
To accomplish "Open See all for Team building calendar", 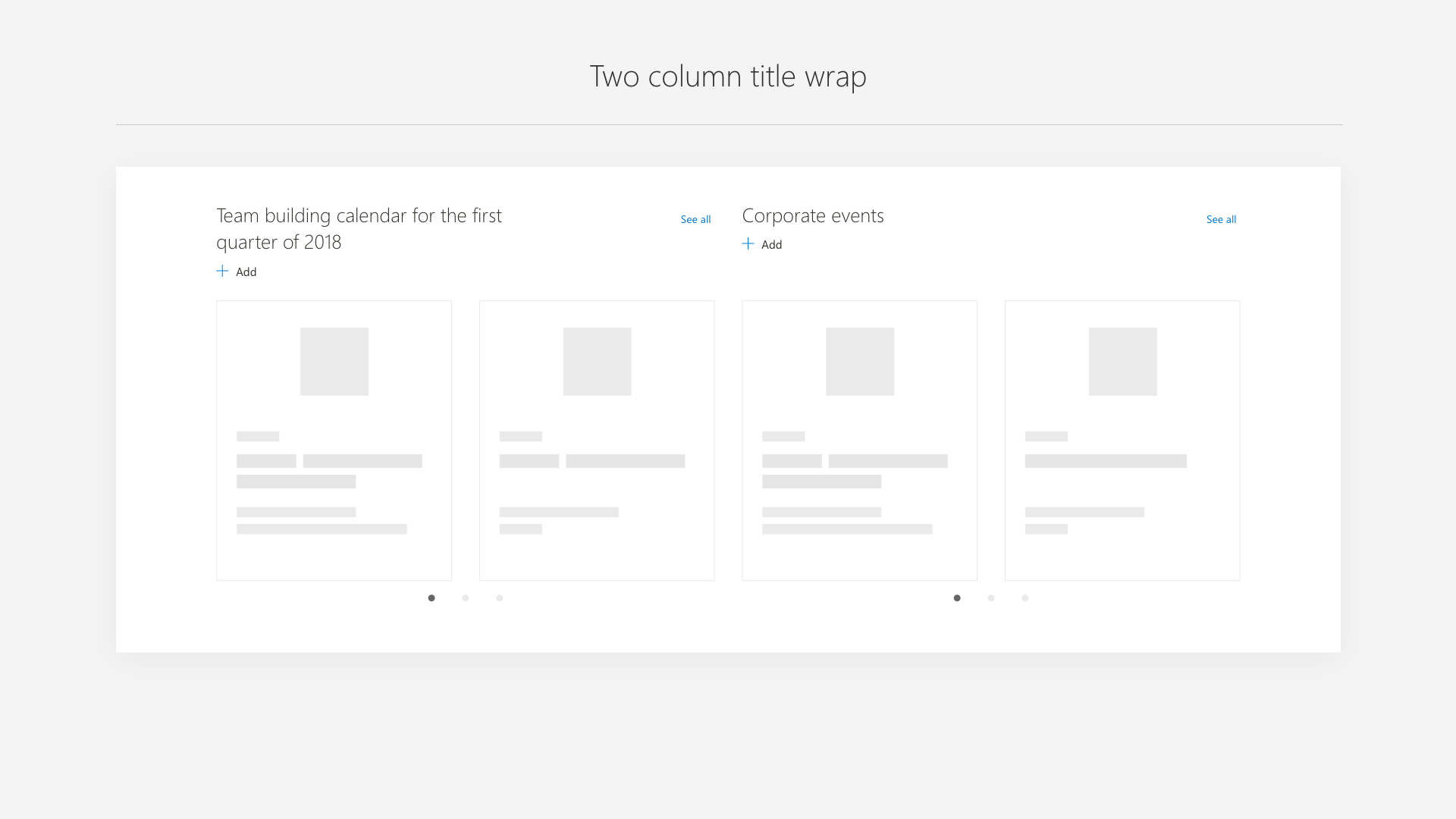I will pyautogui.click(x=695, y=219).
